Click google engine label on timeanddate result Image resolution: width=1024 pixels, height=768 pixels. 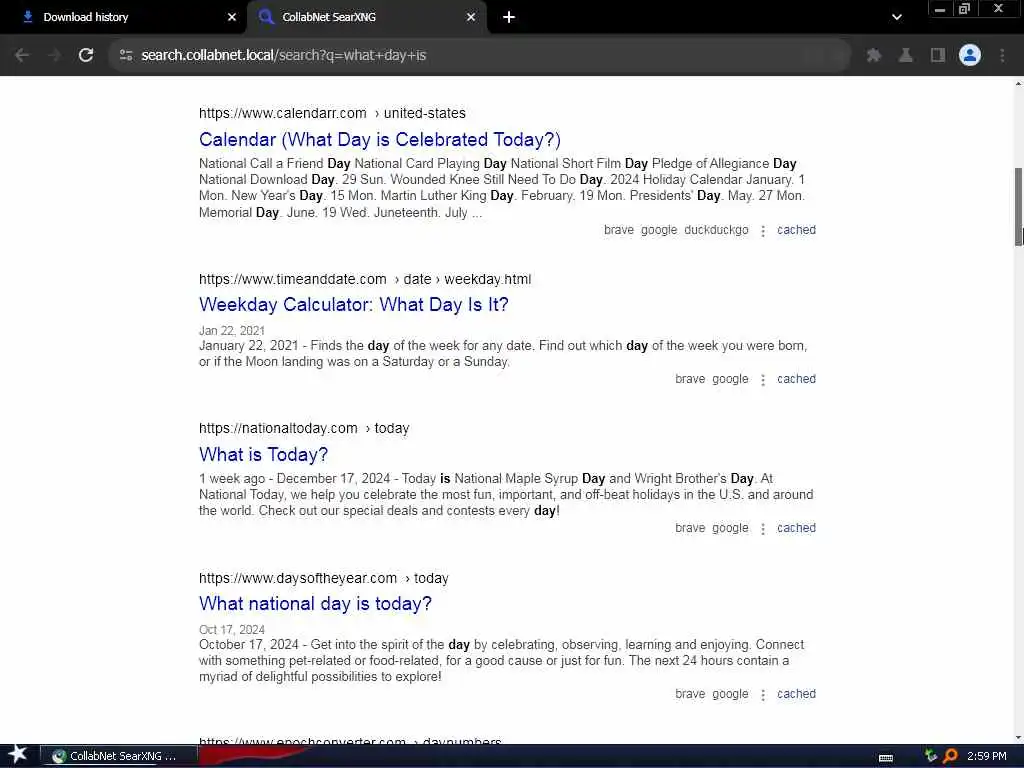pos(730,379)
